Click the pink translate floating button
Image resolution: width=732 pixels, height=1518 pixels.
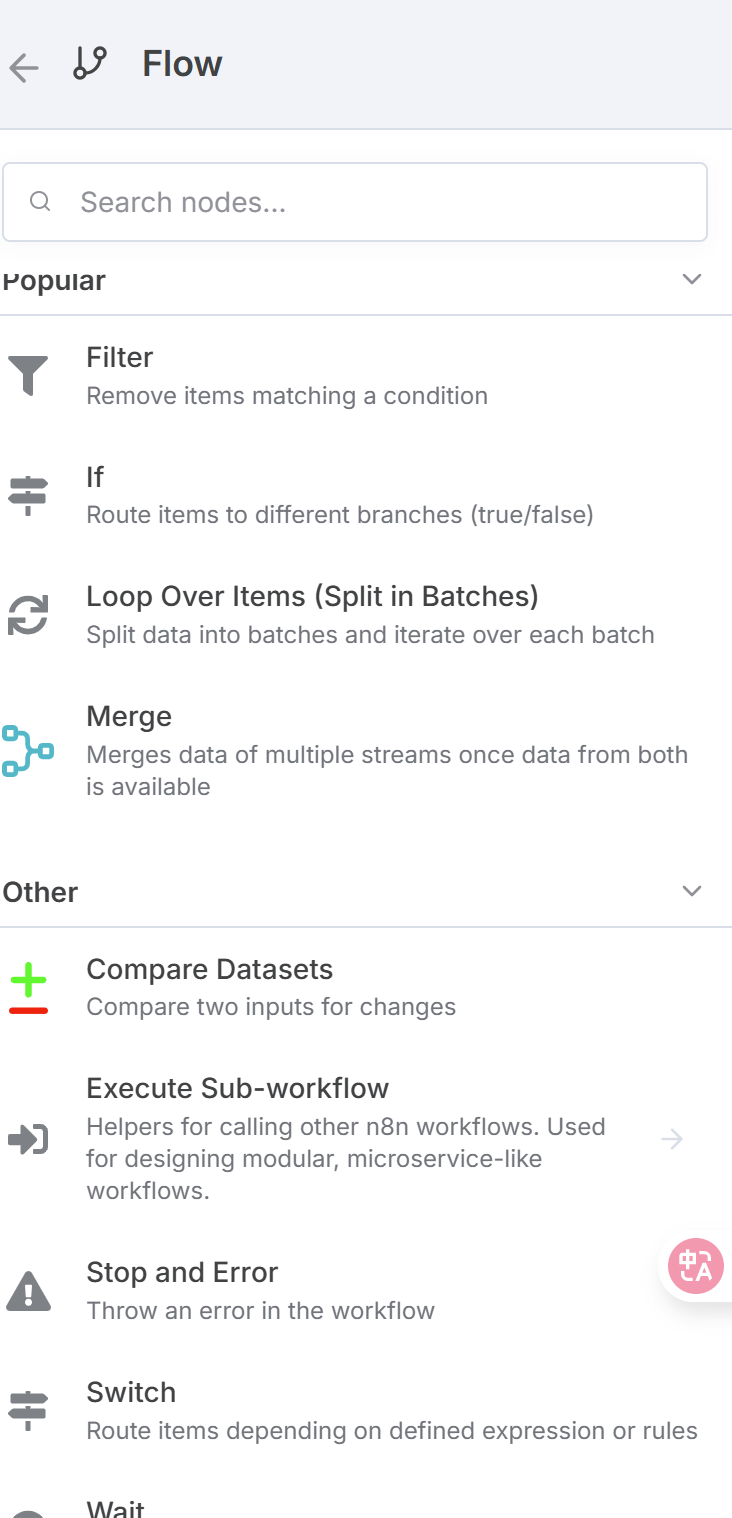tap(696, 1266)
